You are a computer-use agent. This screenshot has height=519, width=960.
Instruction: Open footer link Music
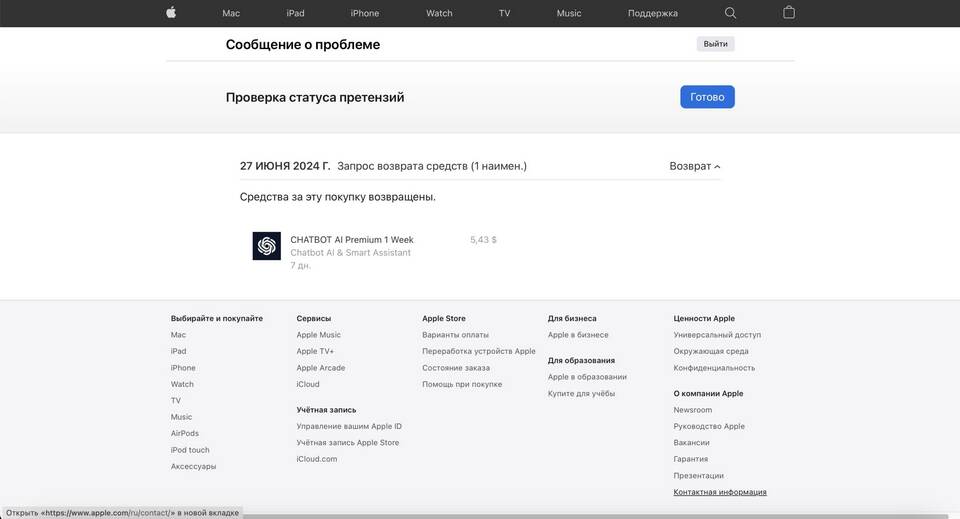(x=181, y=417)
